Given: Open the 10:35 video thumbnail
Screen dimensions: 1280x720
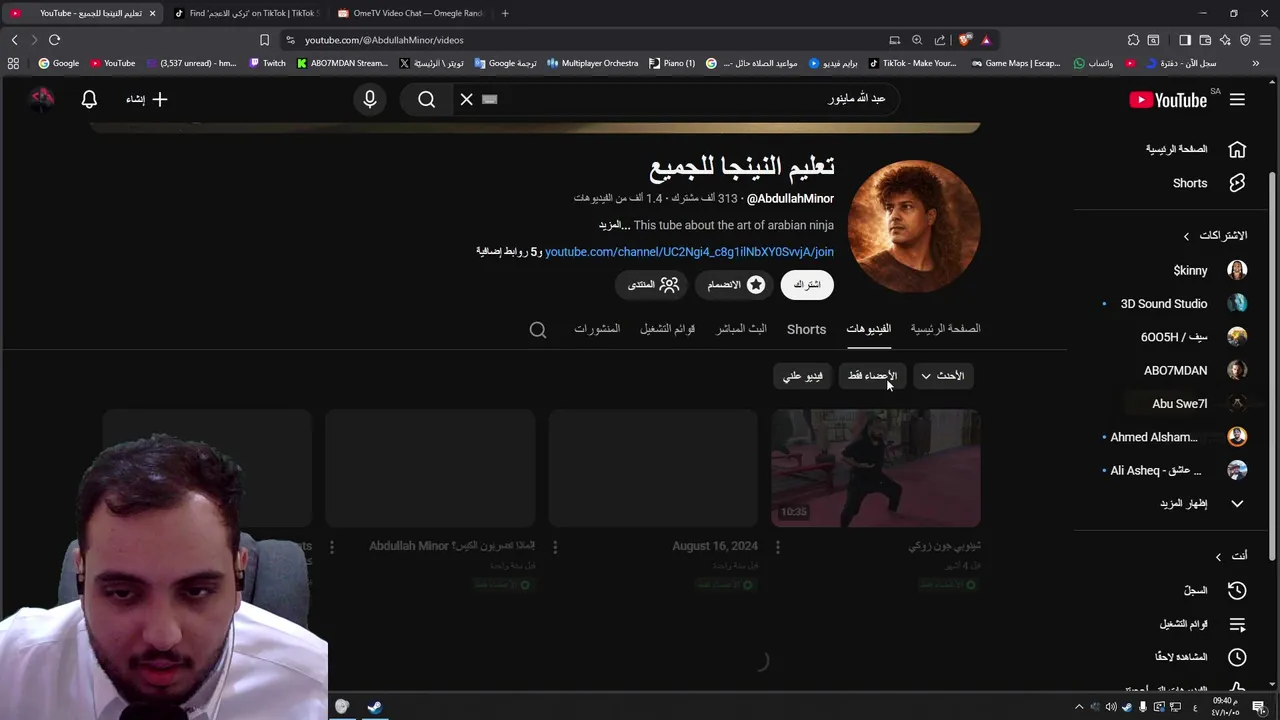Looking at the screenshot, I should pyautogui.click(x=875, y=468).
